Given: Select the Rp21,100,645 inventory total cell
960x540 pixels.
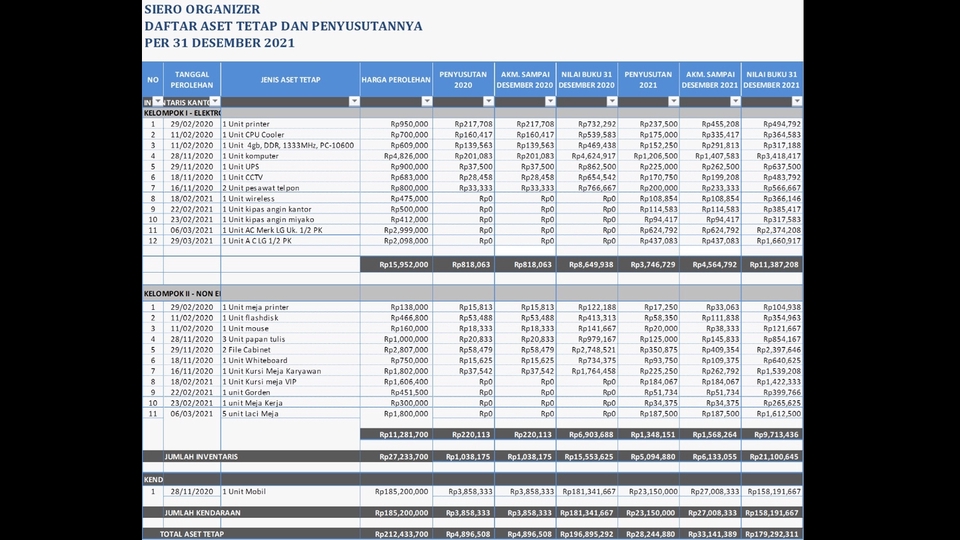Looking at the screenshot, I should 771,457.
